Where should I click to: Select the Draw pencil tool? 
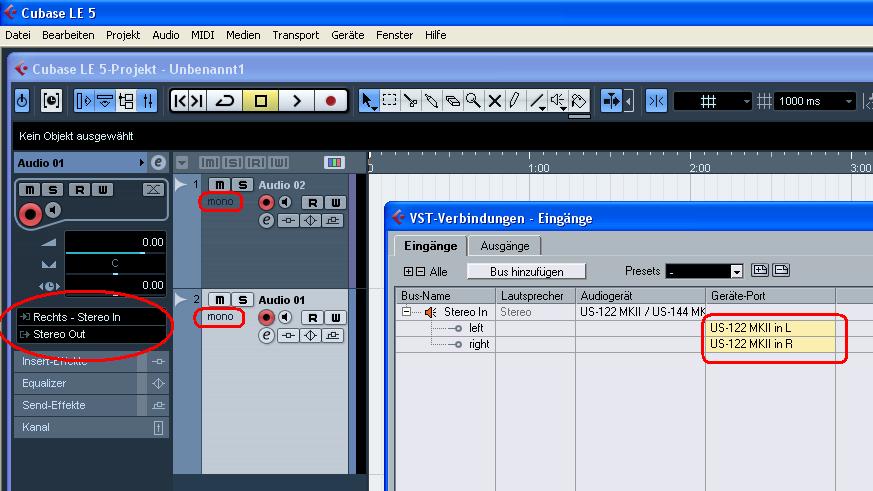[515, 101]
